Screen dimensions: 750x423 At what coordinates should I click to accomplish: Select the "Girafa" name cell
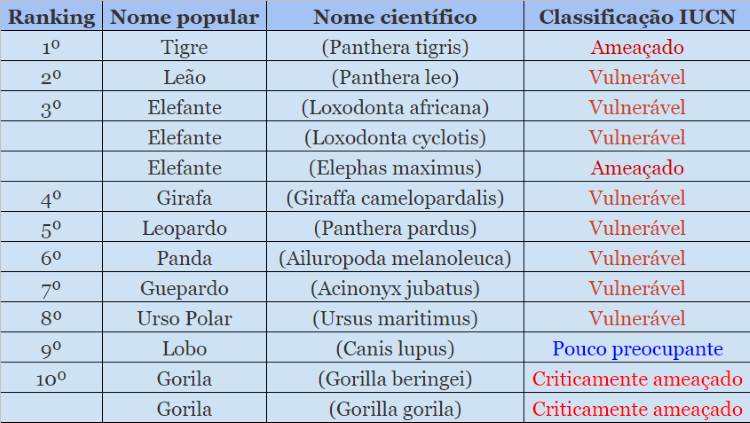pos(184,198)
